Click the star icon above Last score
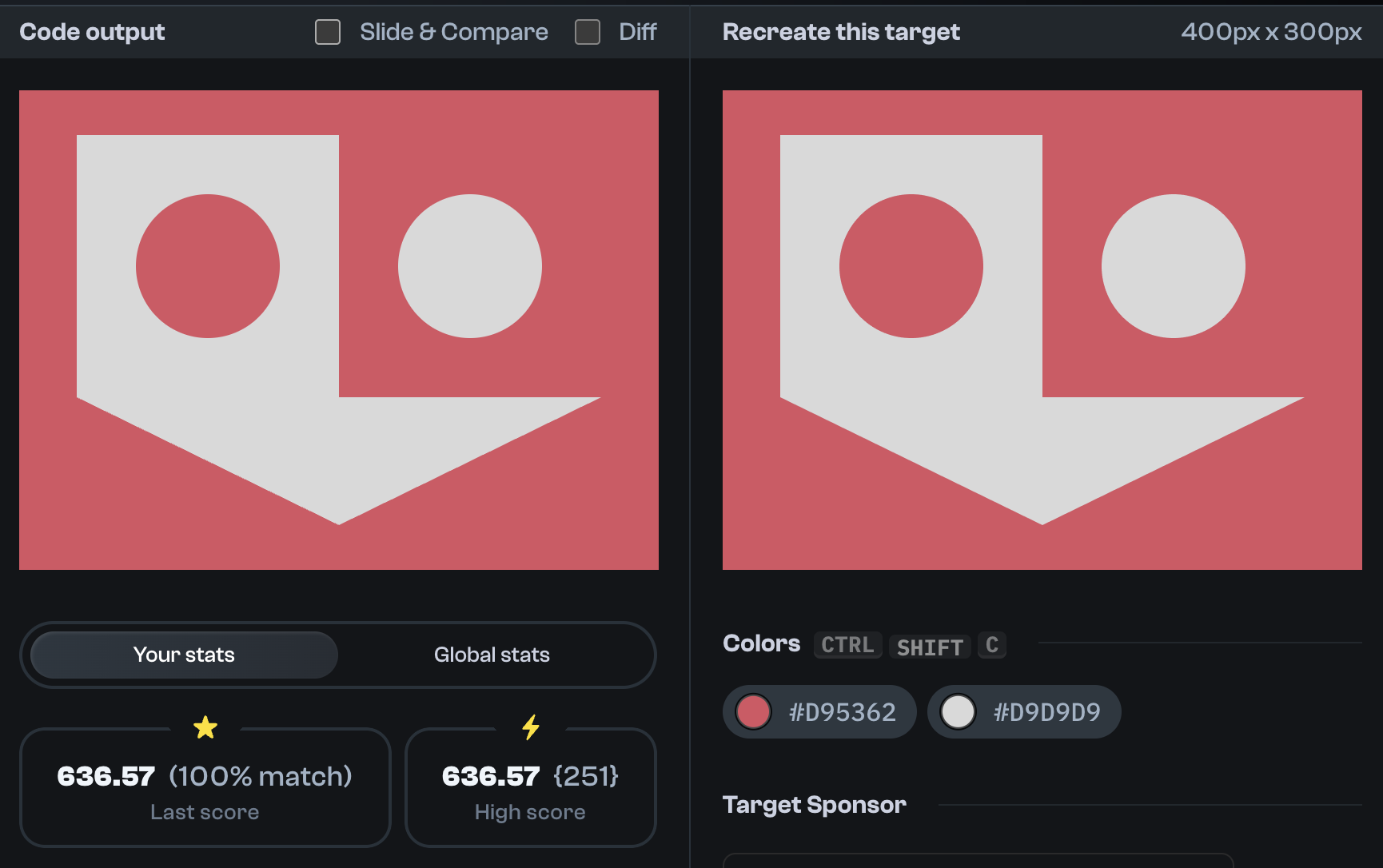This screenshot has width=1383, height=868. (205, 728)
